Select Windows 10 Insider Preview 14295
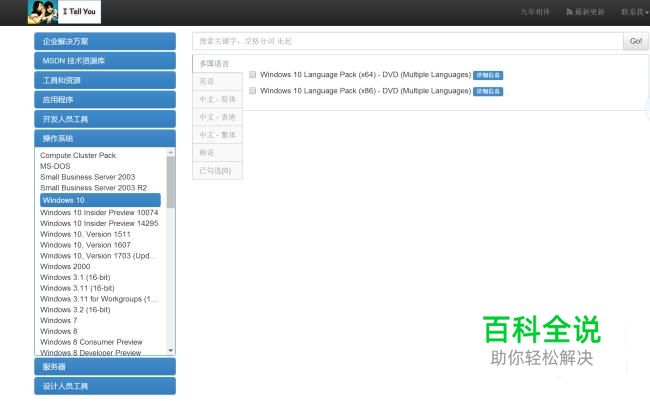 pos(99,223)
